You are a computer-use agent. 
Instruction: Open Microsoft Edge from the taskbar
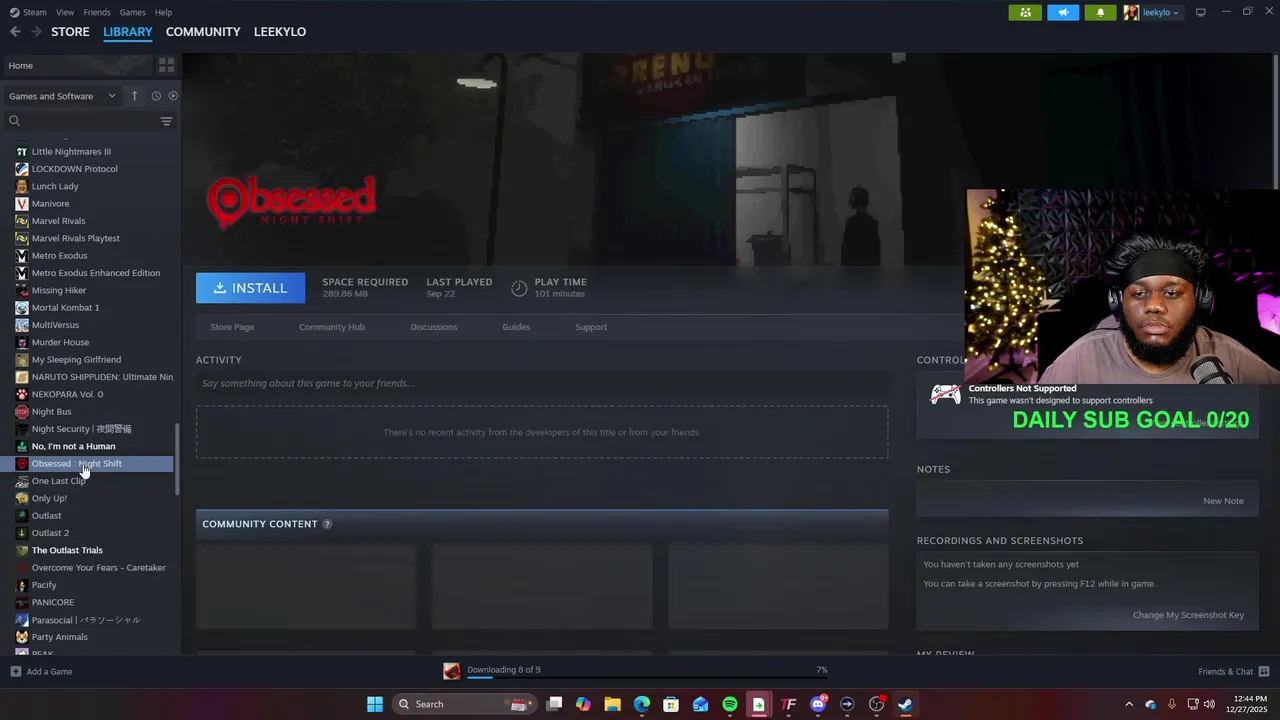(642, 704)
